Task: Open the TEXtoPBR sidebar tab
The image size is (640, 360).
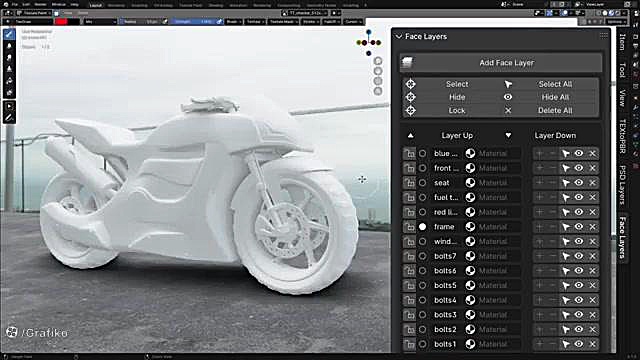Action: 622,136
